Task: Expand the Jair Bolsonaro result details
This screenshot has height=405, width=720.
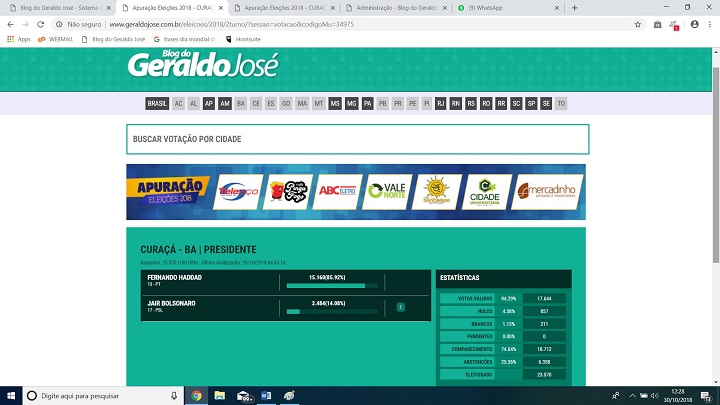Action: click(x=400, y=307)
